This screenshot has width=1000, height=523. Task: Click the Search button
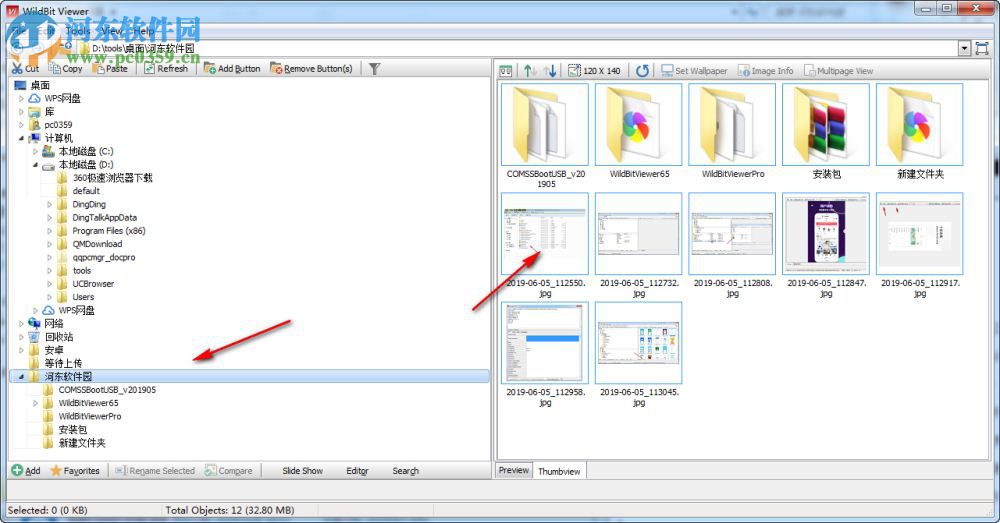coord(406,471)
